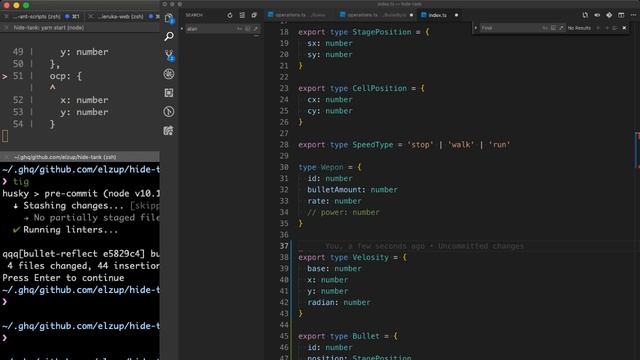Toggle file blame eye icon in editor title

pos(597,15)
